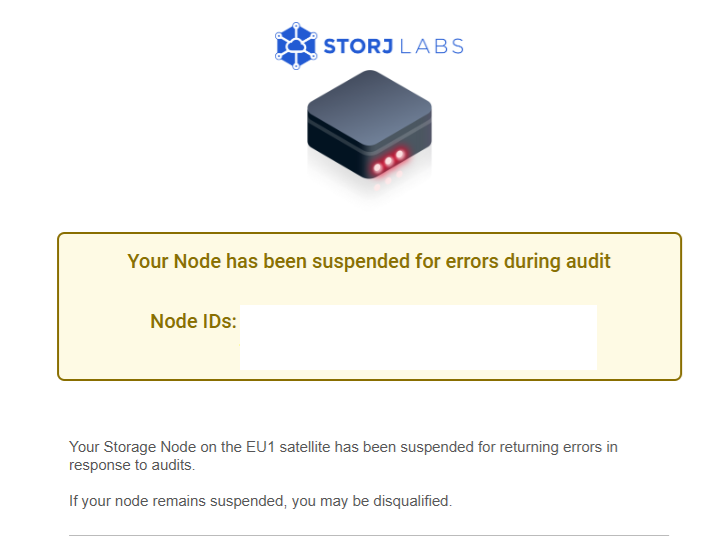The image size is (723, 544).
Task: Click the LABS text in the header
Action: click(433, 46)
